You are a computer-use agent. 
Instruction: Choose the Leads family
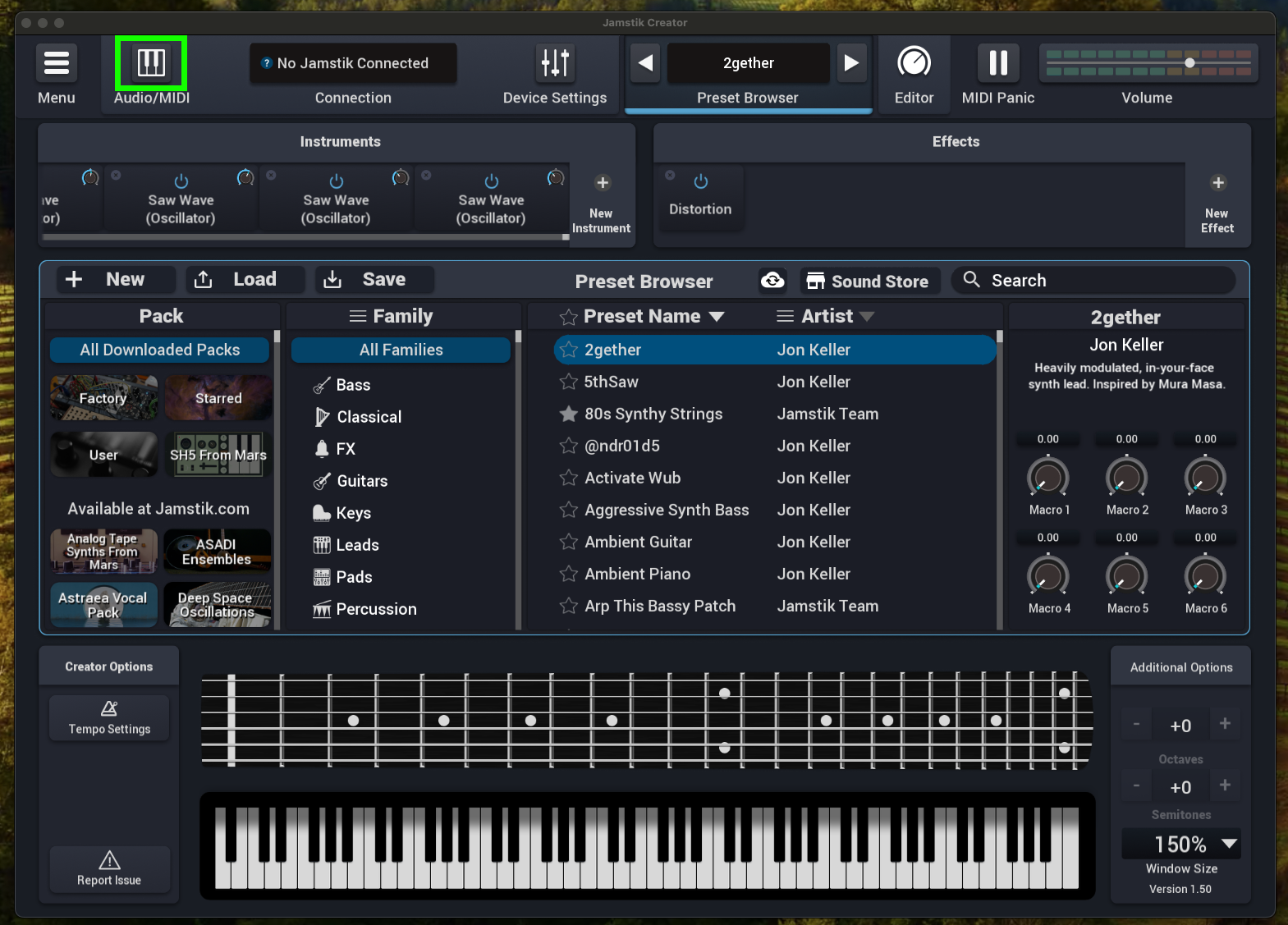357,545
